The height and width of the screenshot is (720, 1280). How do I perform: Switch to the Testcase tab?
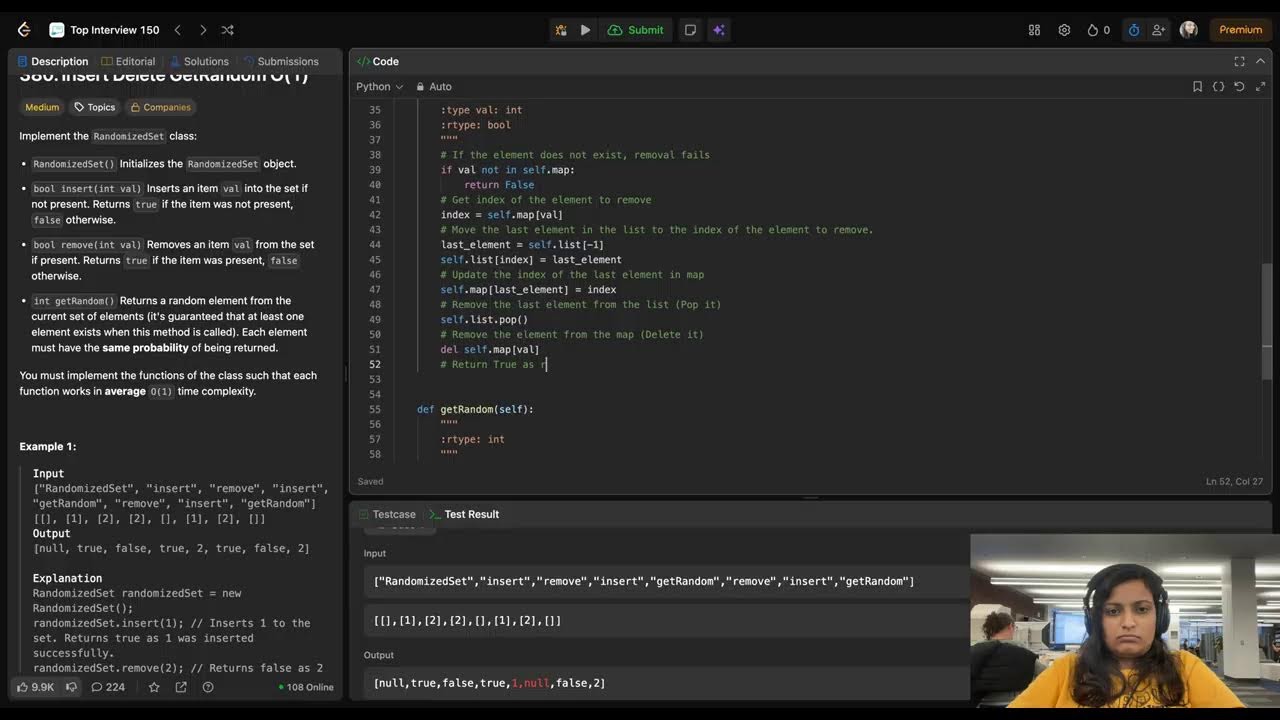pyautogui.click(x=386, y=514)
